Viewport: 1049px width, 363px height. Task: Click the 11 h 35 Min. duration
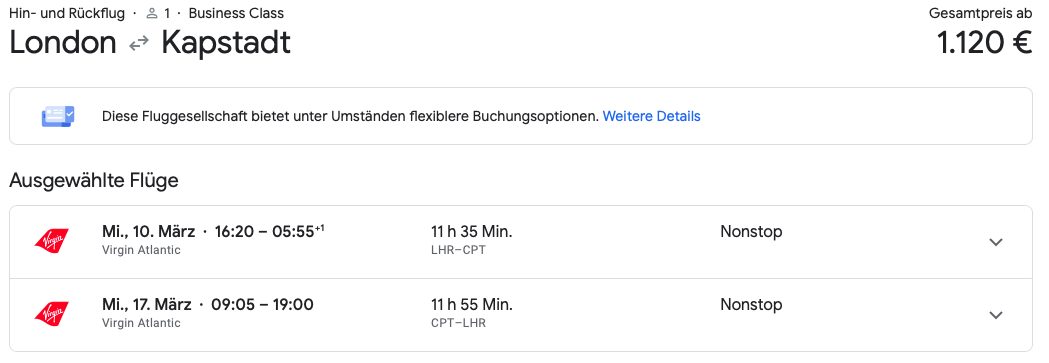(x=472, y=232)
